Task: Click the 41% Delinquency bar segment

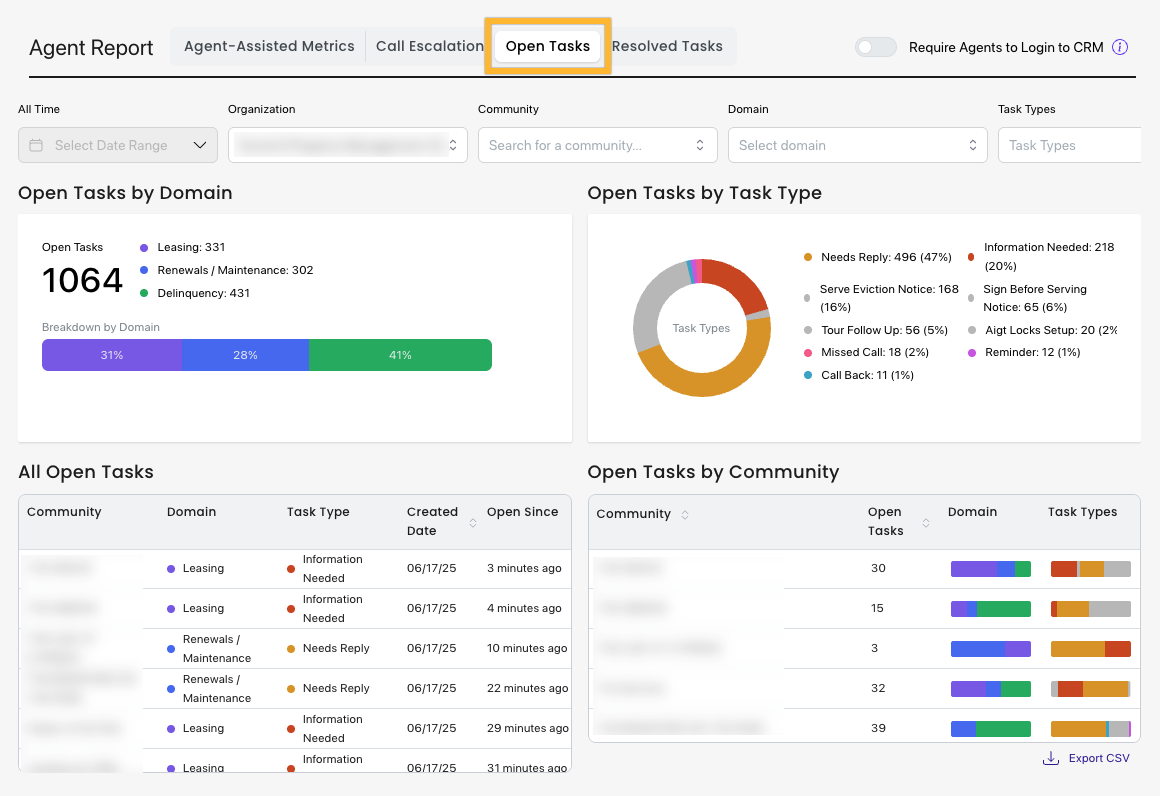Action: pyautogui.click(x=400, y=355)
